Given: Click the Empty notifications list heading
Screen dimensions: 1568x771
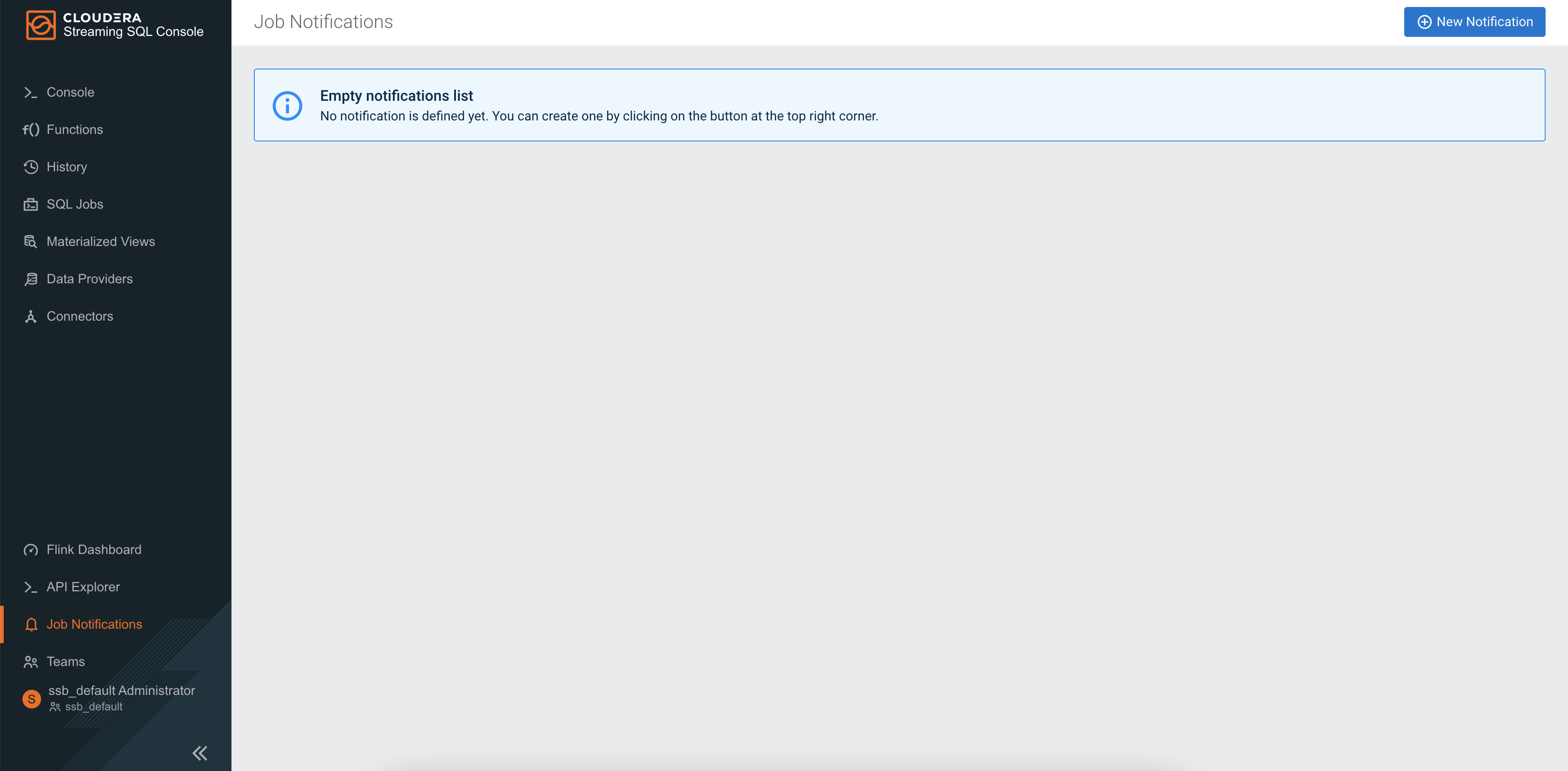Looking at the screenshot, I should 396,96.
